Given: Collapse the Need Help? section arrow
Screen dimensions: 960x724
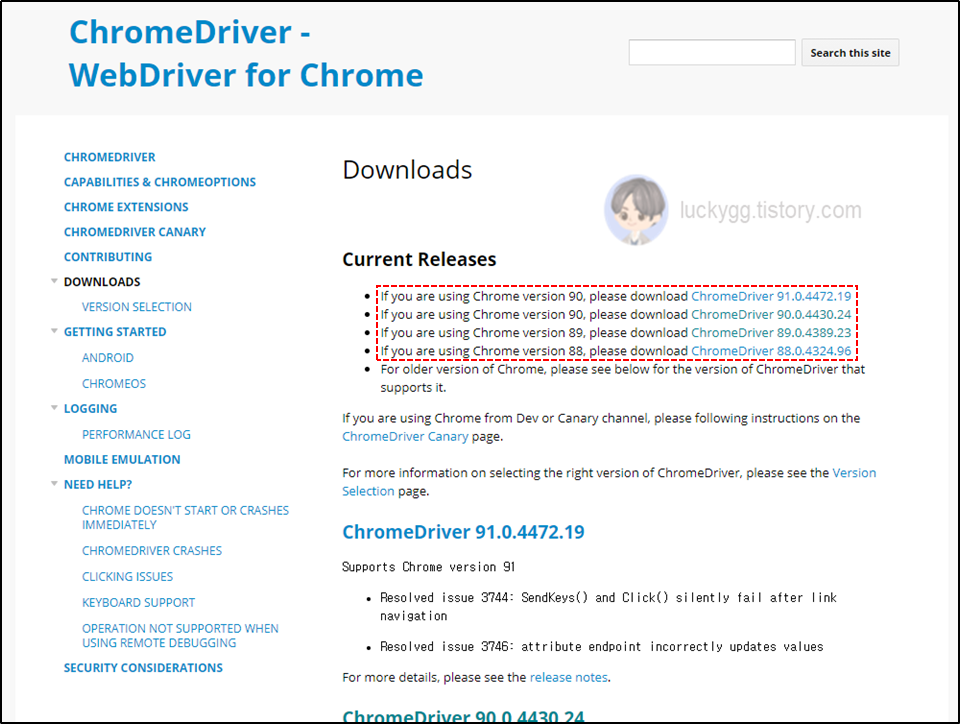Looking at the screenshot, I should 54,483.
